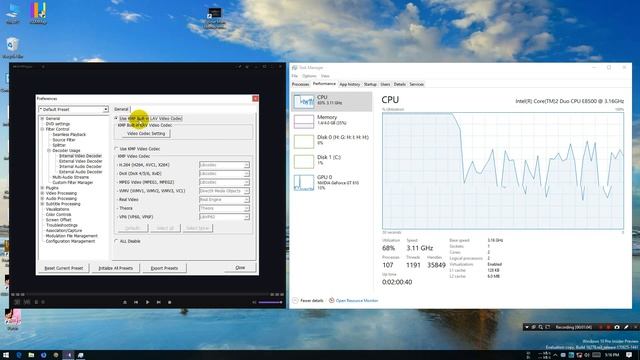Open the Windows Start menu

pos(6,355)
